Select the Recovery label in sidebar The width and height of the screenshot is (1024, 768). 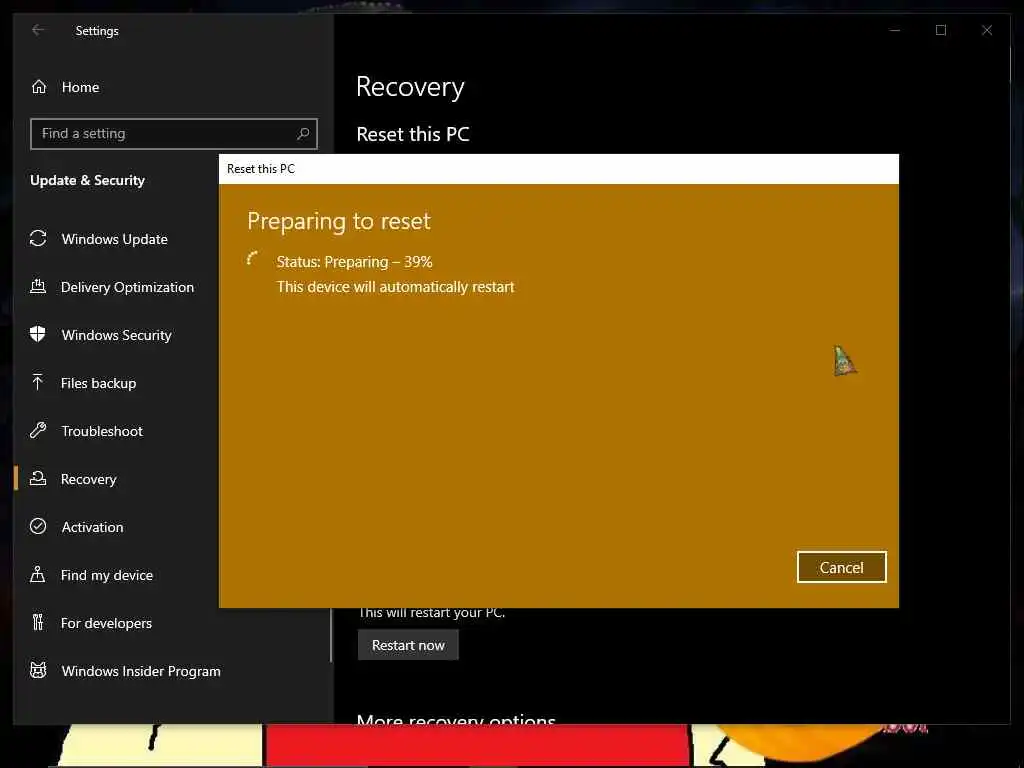click(x=89, y=479)
